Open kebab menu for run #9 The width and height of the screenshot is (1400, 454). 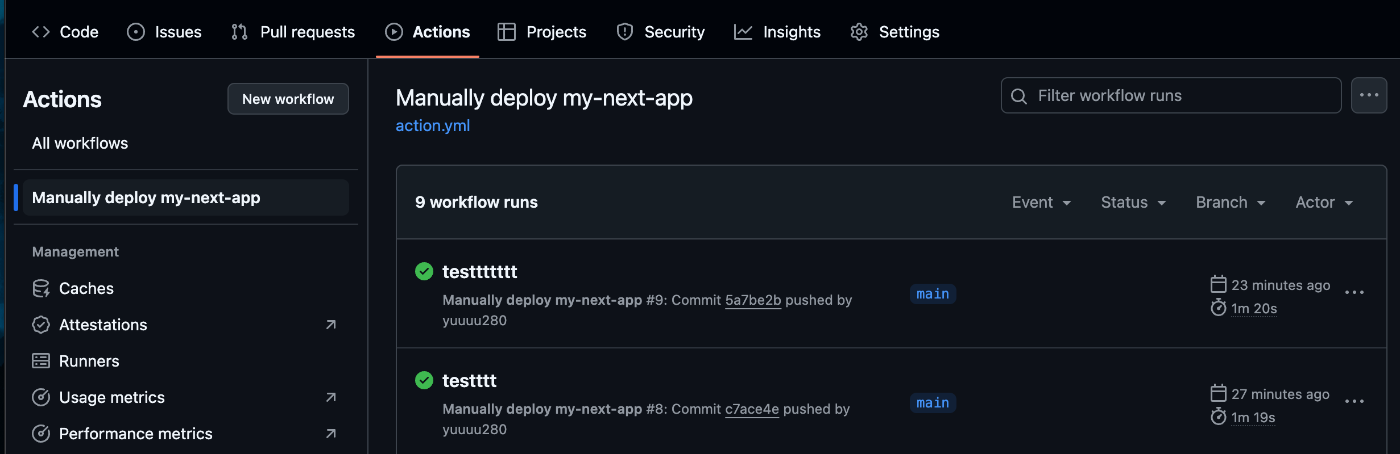tap(1355, 293)
